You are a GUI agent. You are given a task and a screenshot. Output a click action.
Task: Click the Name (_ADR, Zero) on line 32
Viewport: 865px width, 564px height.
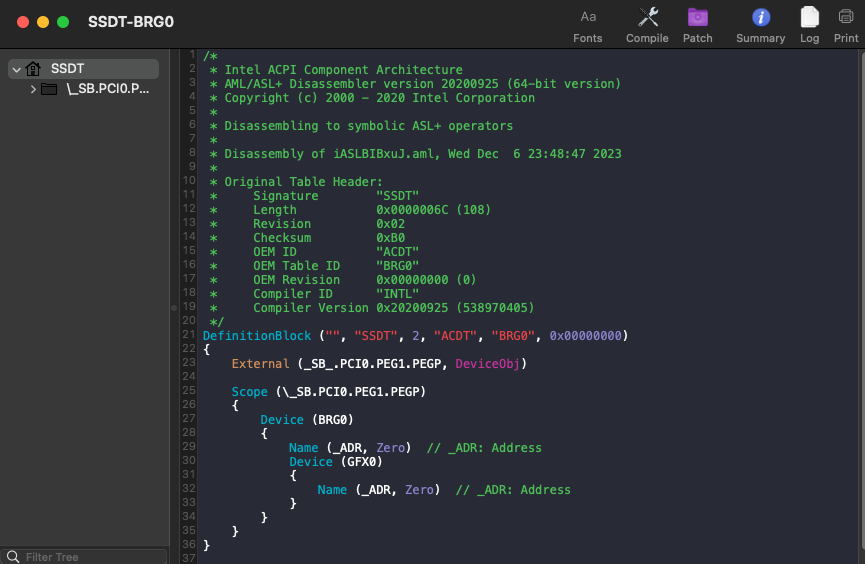point(379,490)
